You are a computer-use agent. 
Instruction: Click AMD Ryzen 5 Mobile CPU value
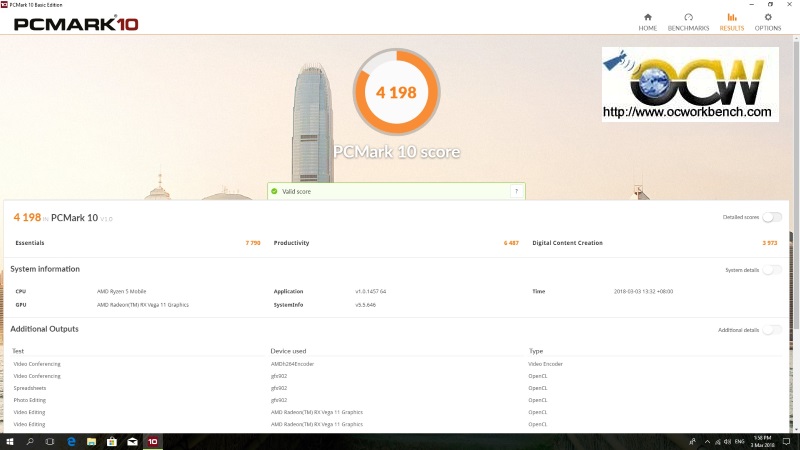[121, 291]
